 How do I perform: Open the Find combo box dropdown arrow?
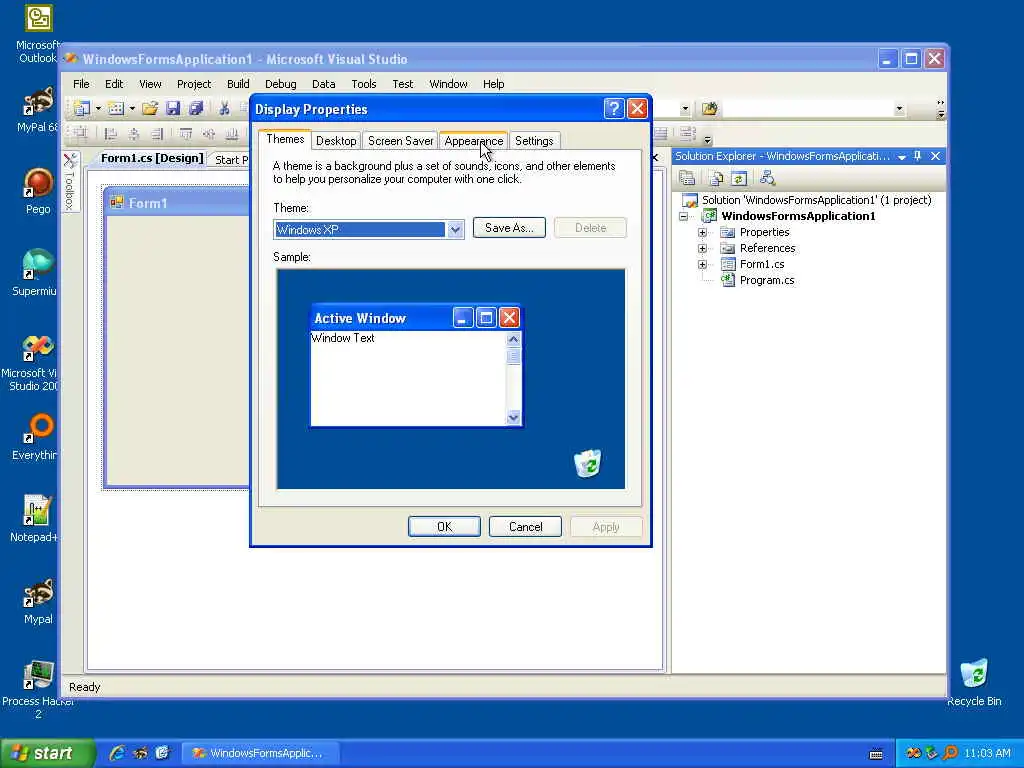pyautogui.click(x=899, y=108)
